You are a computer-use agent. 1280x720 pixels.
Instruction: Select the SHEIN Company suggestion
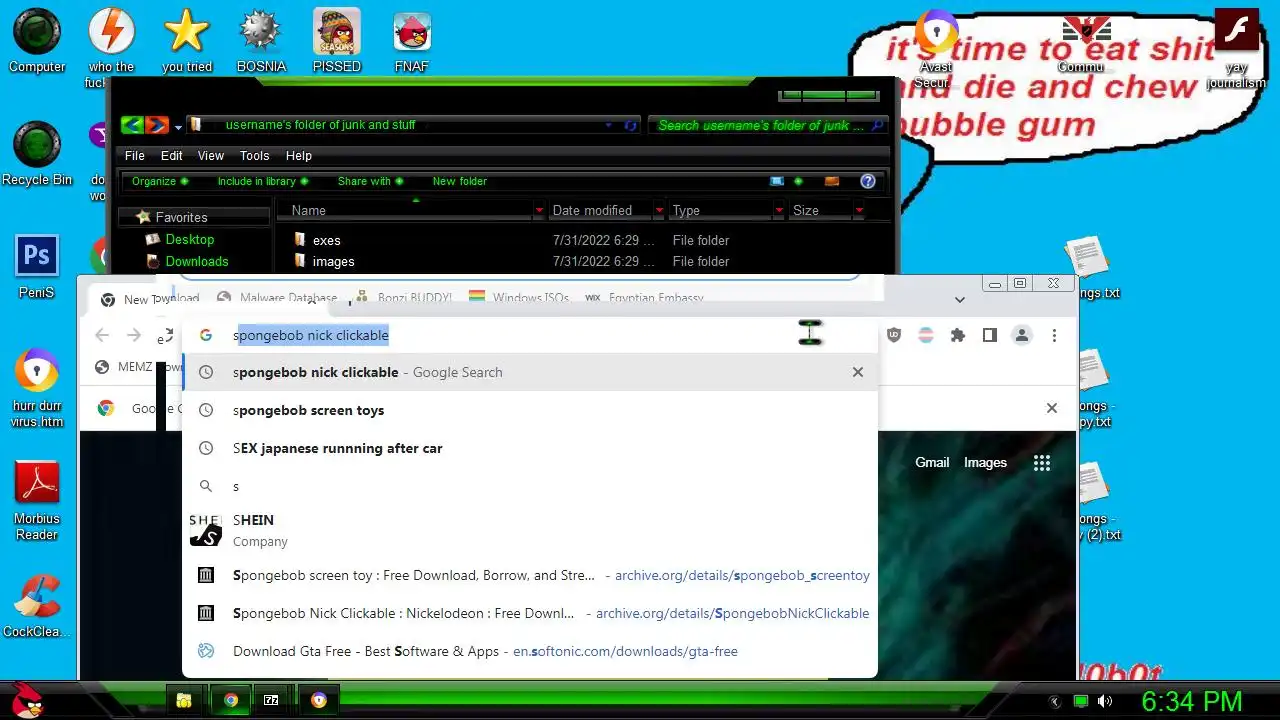pyautogui.click(x=530, y=530)
